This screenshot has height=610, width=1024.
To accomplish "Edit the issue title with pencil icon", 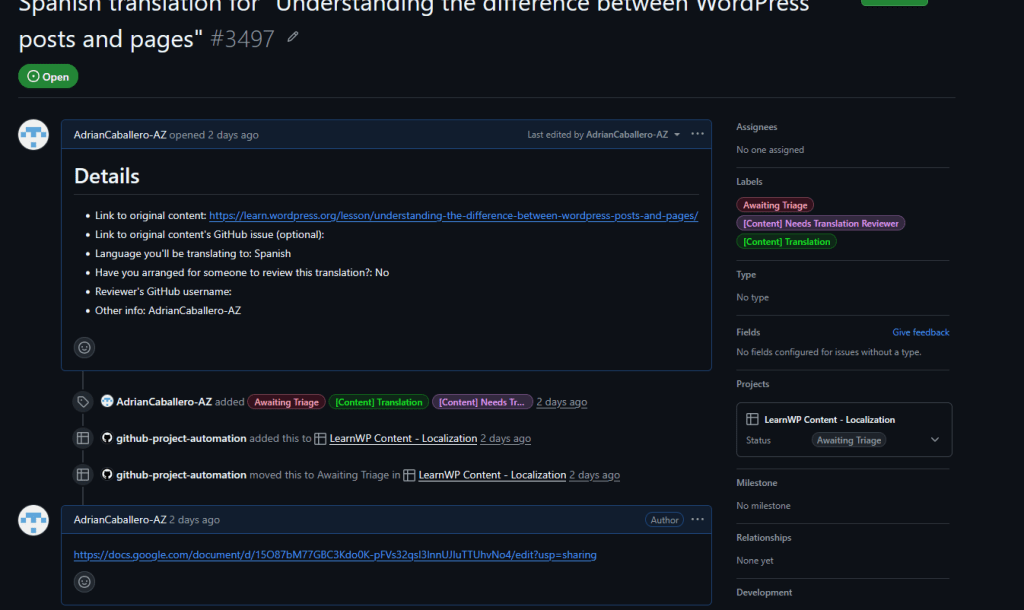I will tap(293, 37).
